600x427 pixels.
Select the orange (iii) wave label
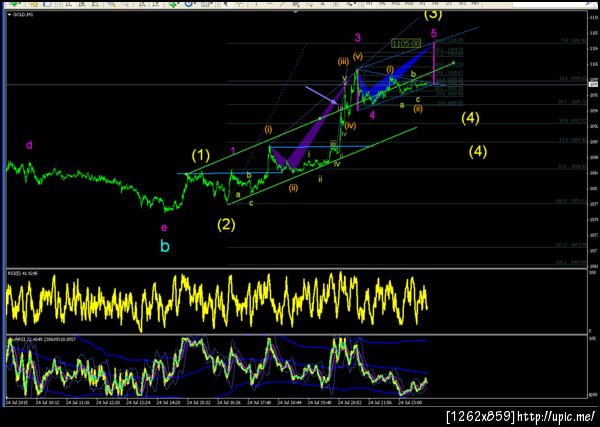[342, 62]
